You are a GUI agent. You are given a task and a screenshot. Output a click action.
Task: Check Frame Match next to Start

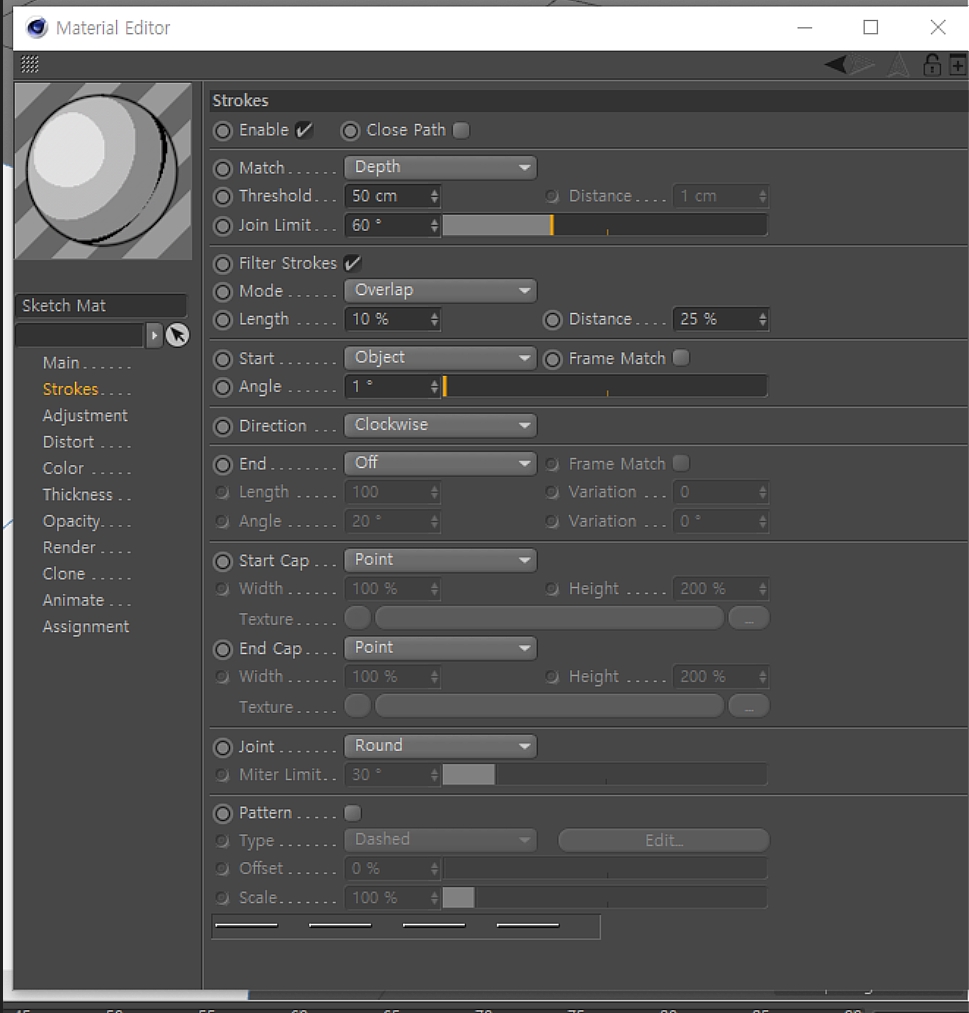click(681, 358)
